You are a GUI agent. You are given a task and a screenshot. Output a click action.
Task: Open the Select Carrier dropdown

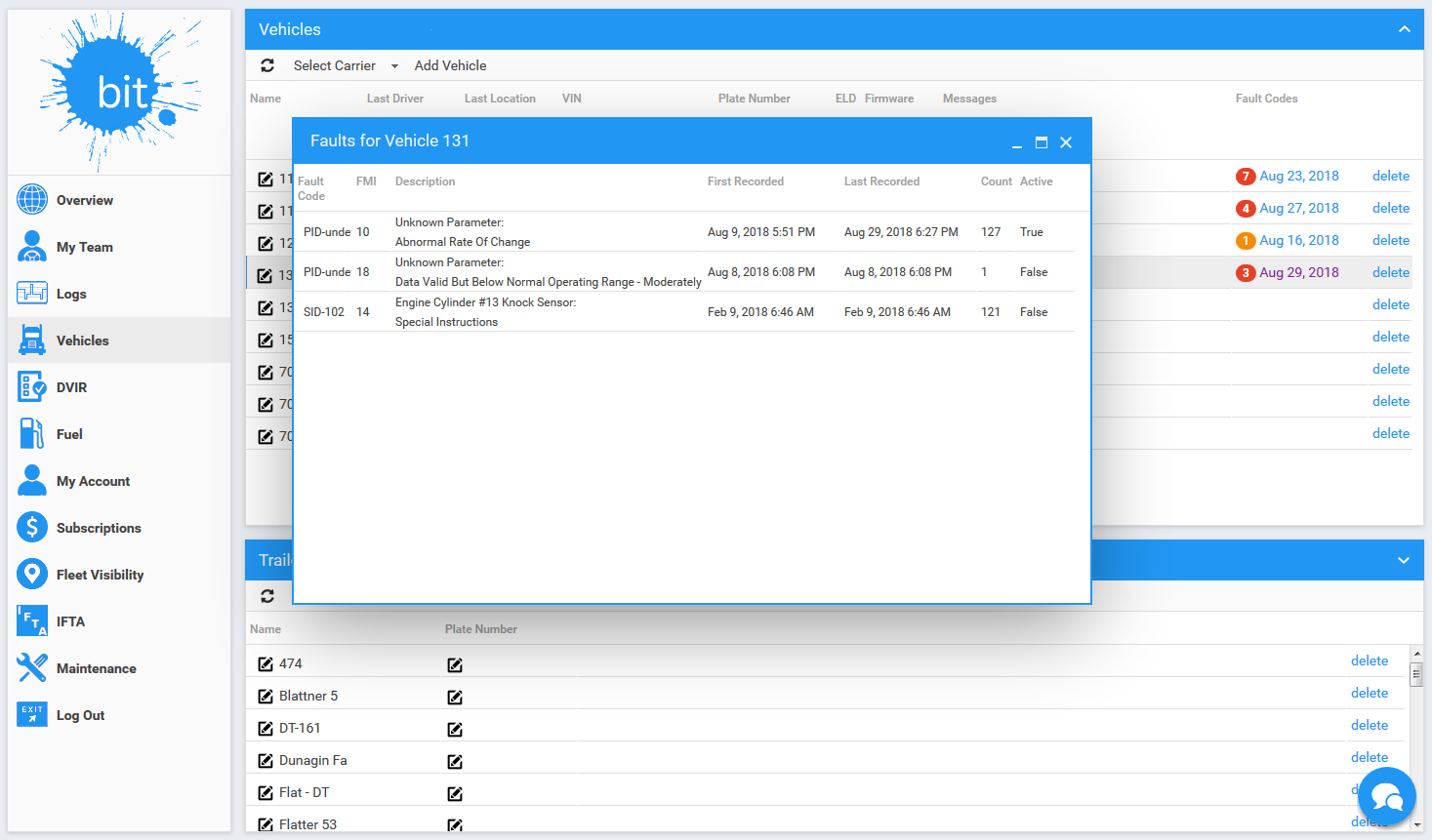tap(346, 65)
